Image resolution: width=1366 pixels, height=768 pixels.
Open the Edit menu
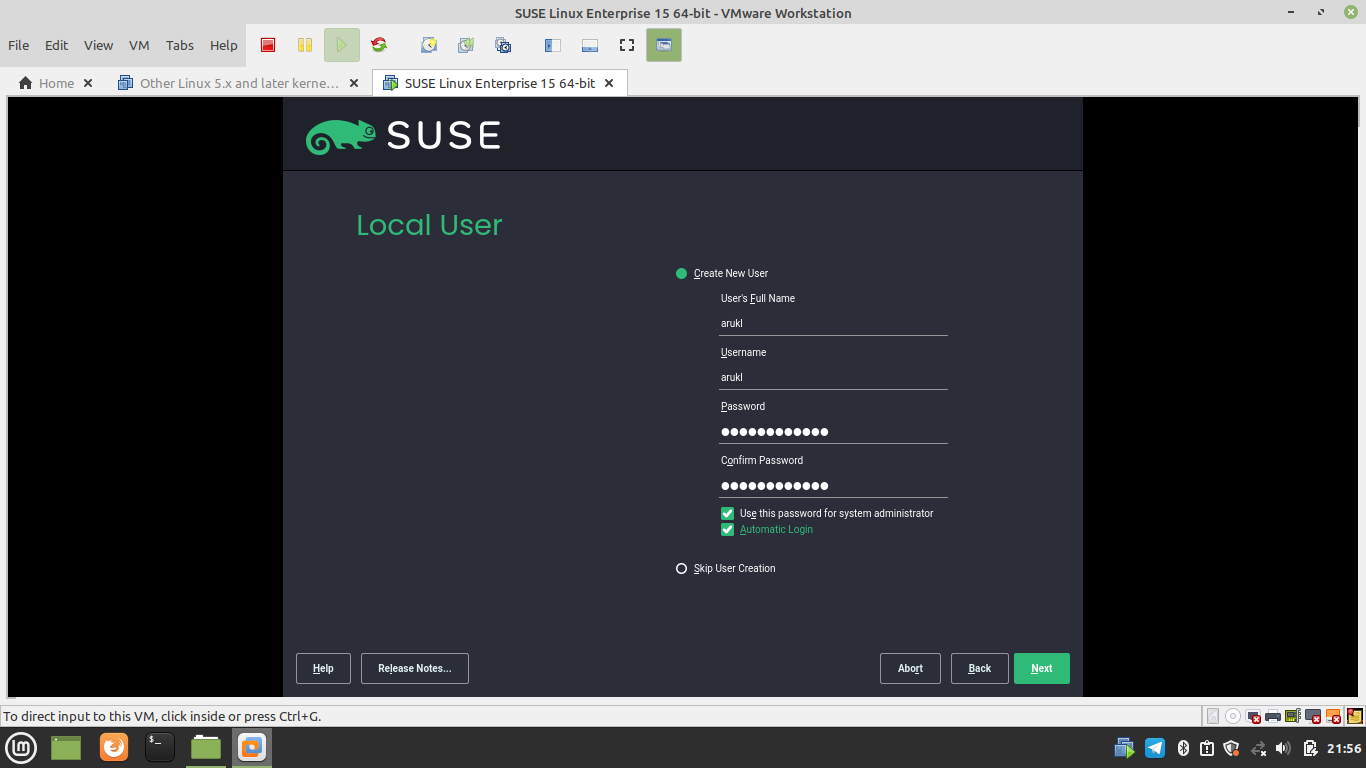pos(57,45)
